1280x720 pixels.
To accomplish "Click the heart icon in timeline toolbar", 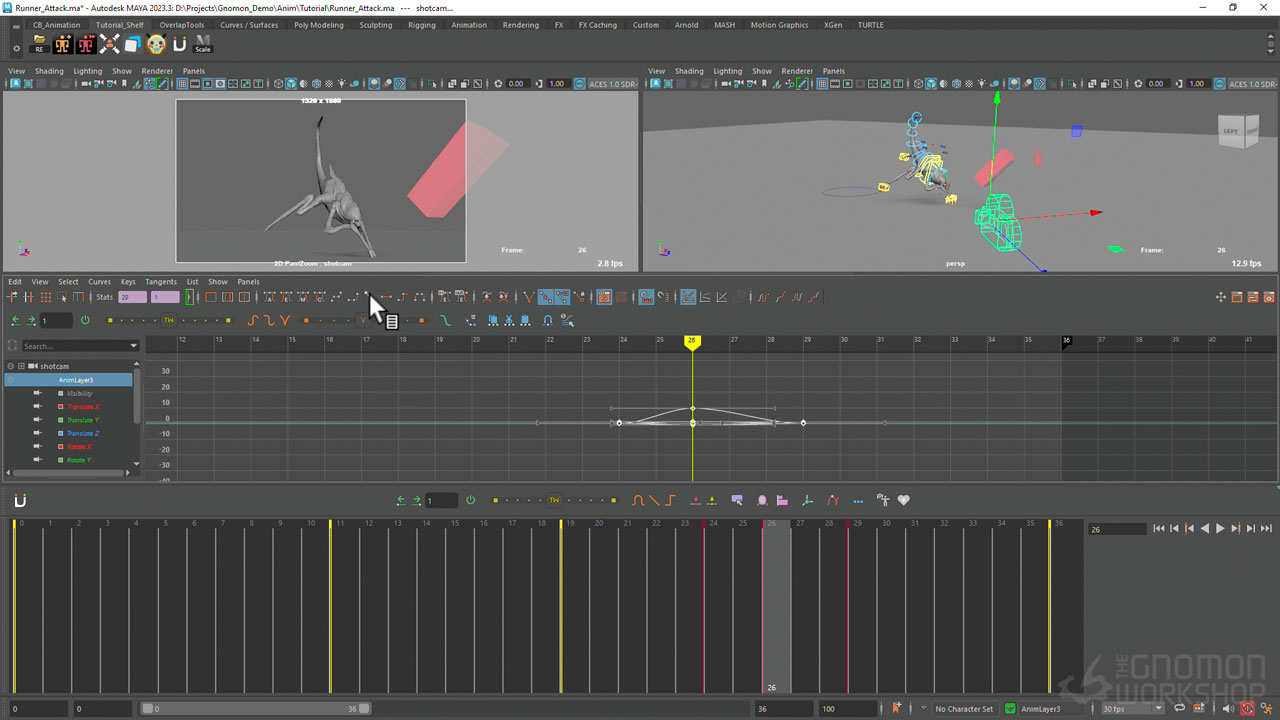I will click(903, 500).
